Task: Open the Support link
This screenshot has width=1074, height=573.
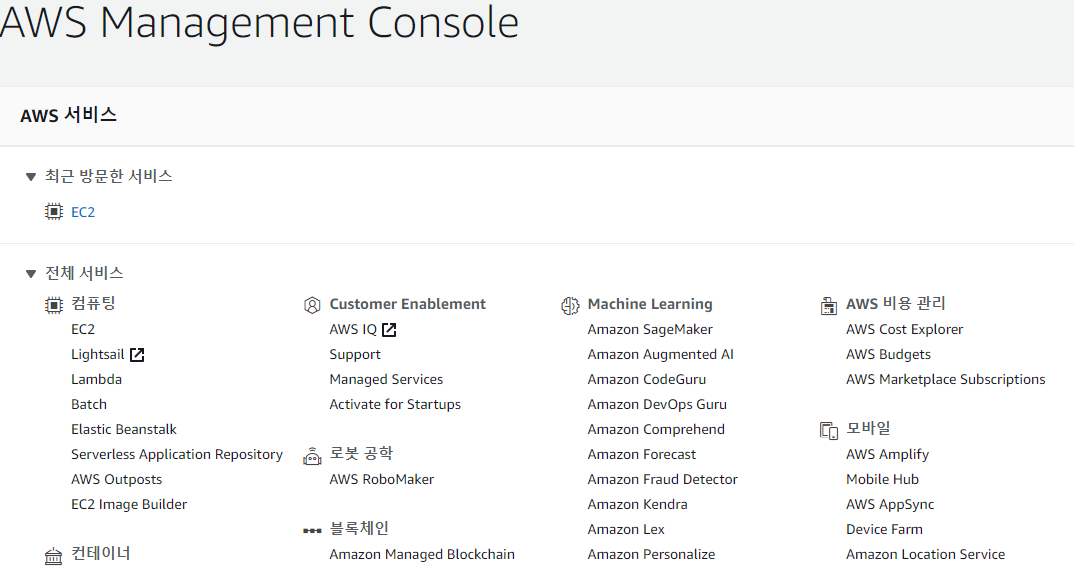Action: pyautogui.click(x=355, y=355)
